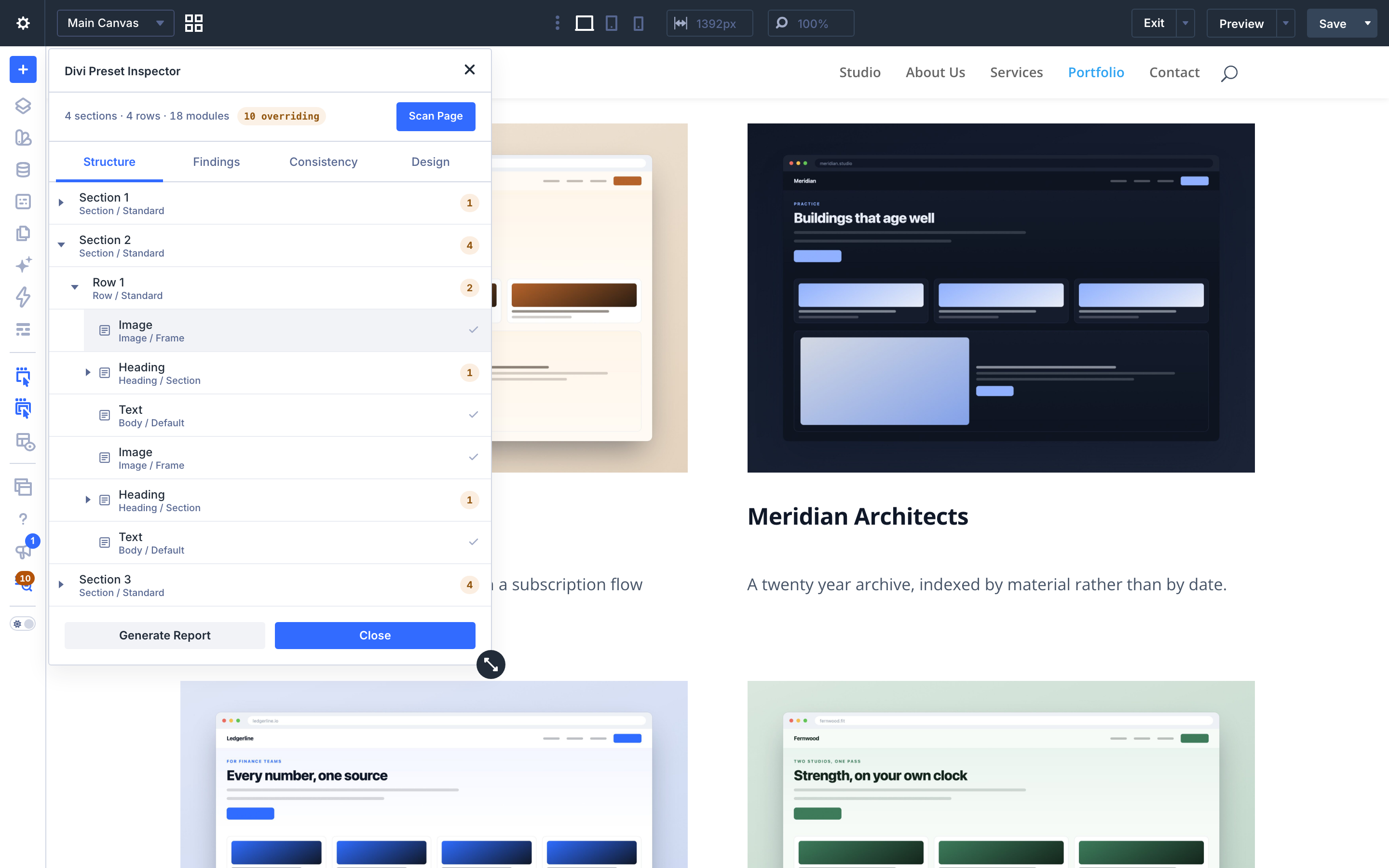
Task: Open the builder settings gear icon
Action: (23, 23)
